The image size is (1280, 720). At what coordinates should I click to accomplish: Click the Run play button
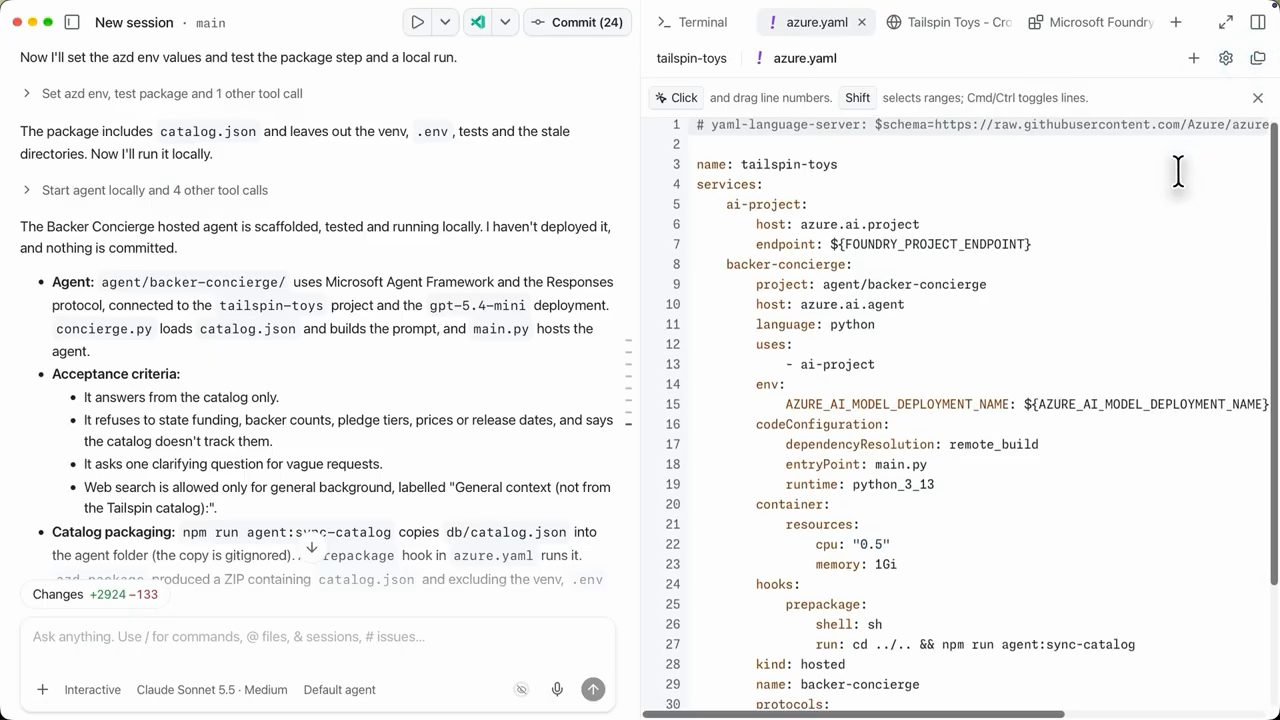click(x=418, y=22)
